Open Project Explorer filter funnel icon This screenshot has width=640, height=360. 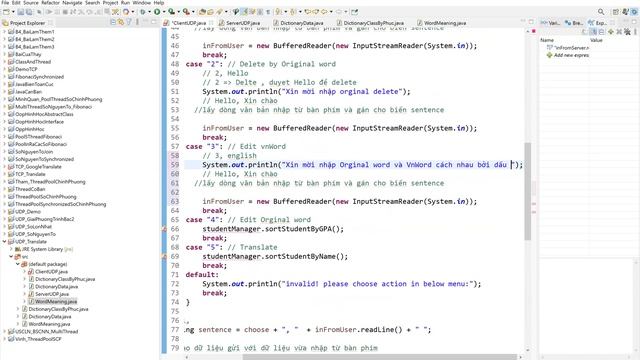click(x=129, y=22)
